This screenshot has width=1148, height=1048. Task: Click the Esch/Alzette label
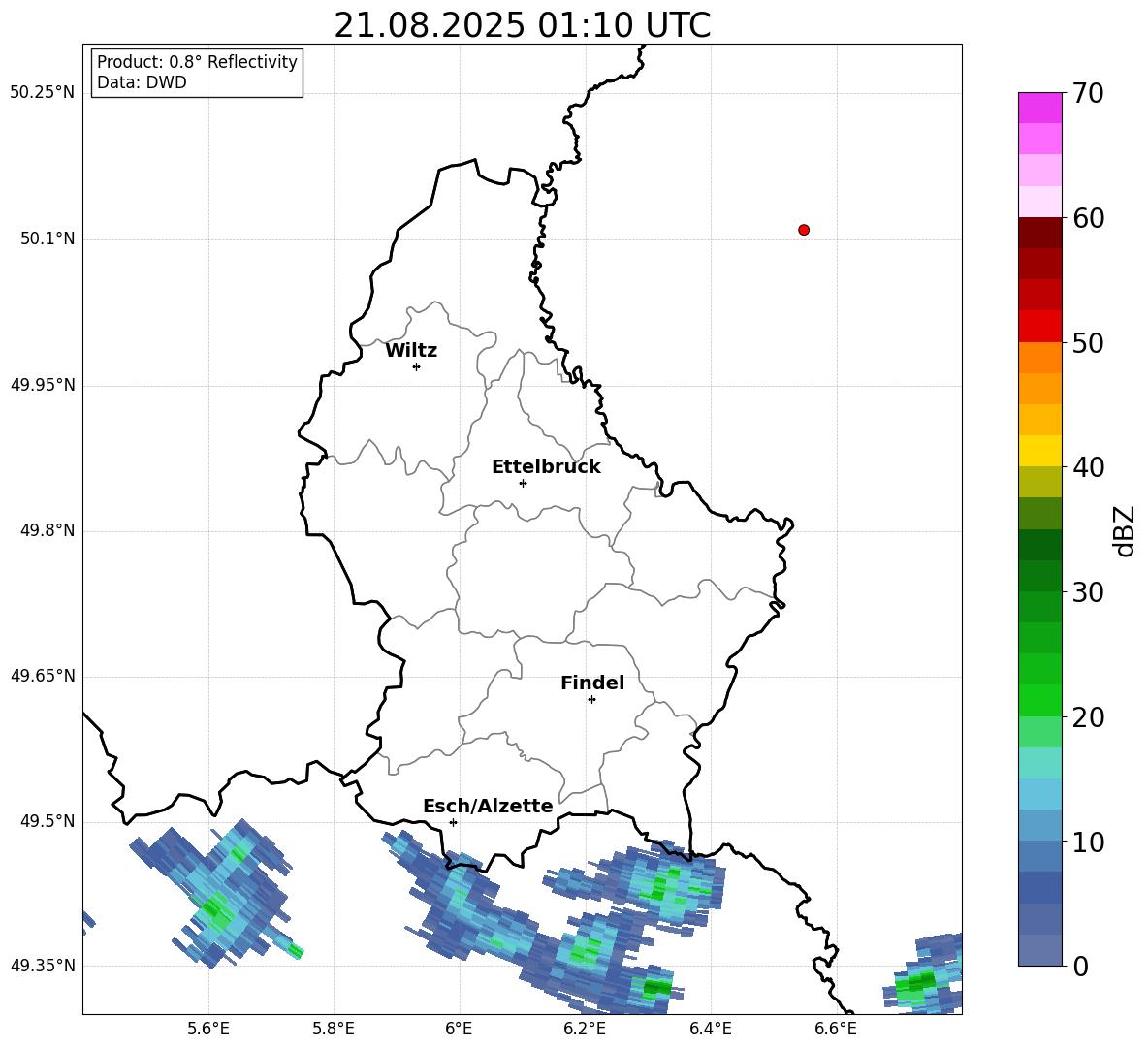click(x=488, y=807)
